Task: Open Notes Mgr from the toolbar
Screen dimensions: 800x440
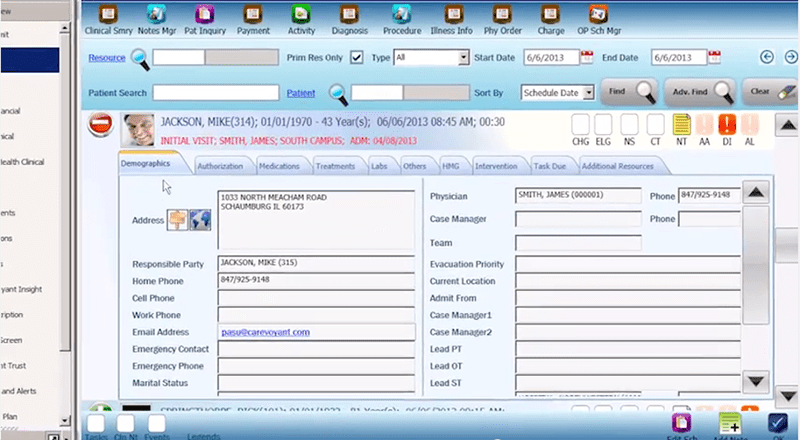Action: pyautogui.click(x=156, y=14)
